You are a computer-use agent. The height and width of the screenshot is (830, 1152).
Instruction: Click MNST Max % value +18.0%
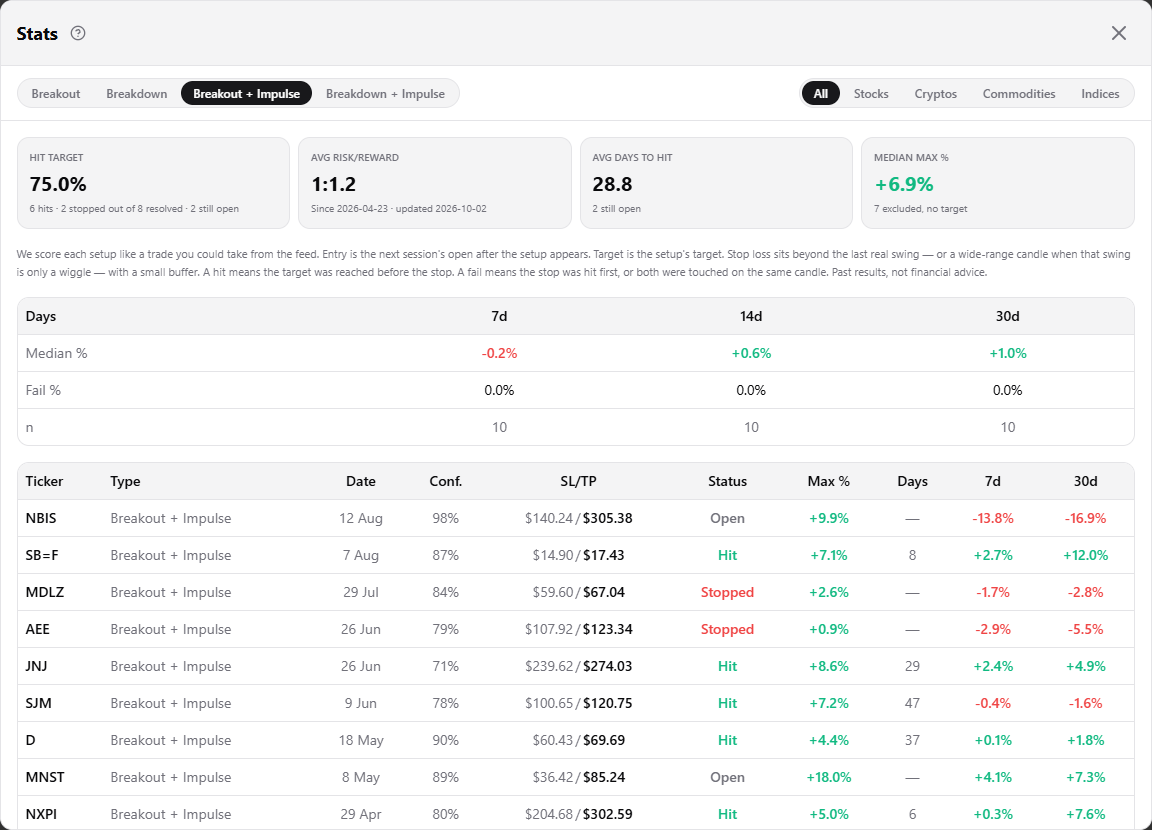(x=829, y=777)
